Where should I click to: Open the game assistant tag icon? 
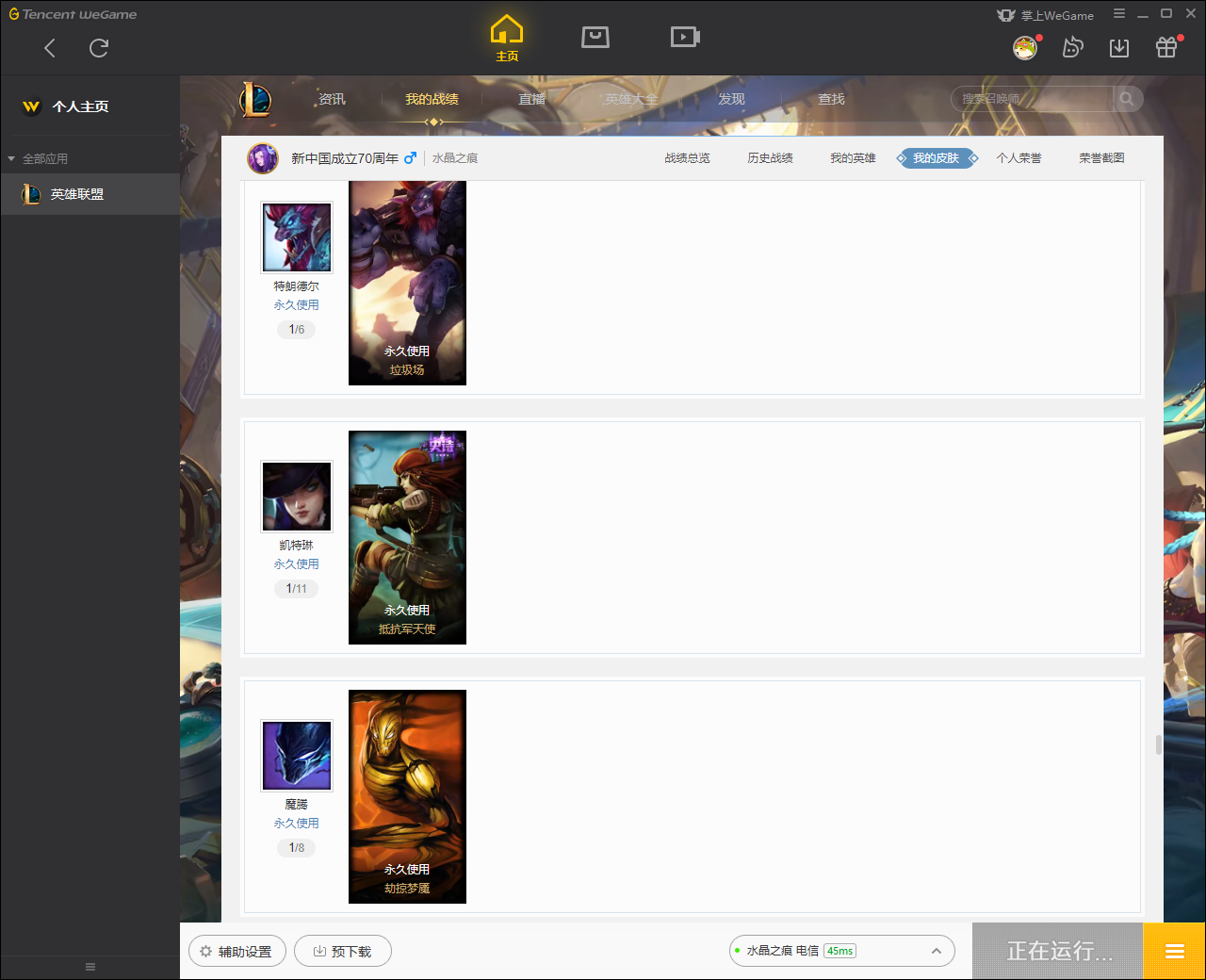click(1072, 47)
